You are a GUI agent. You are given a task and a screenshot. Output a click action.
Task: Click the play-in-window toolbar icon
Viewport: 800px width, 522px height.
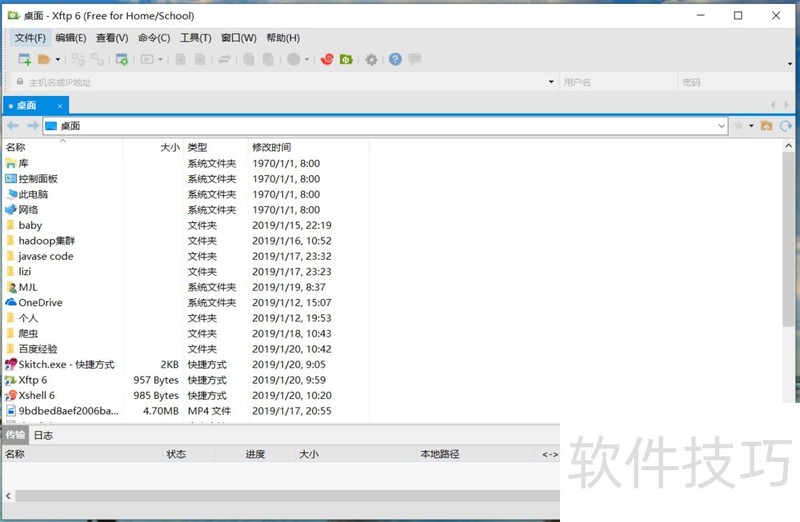147,59
